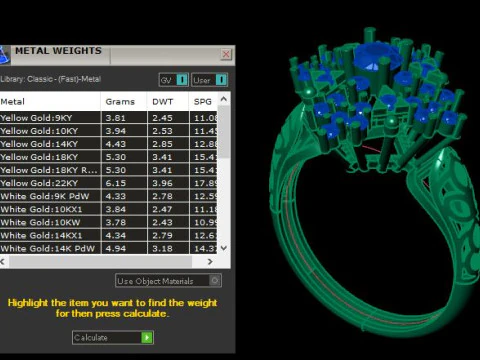The width and height of the screenshot is (480, 360).
Task: Click the horizontal scroll left arrow
Action: [x=3, y=262]
